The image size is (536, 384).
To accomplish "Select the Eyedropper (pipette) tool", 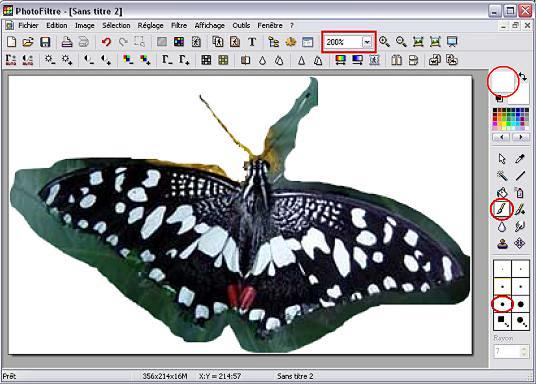I will 520,159.
